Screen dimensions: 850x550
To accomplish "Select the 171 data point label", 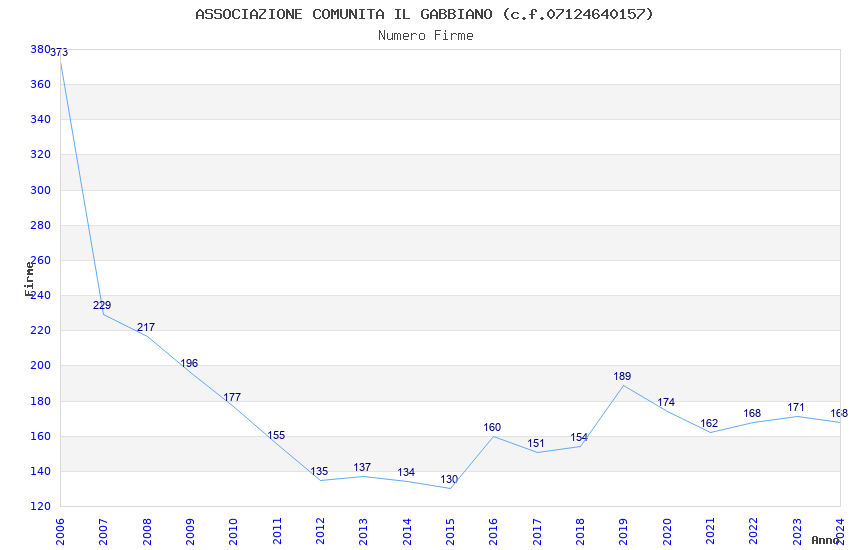I will (796, 407).
